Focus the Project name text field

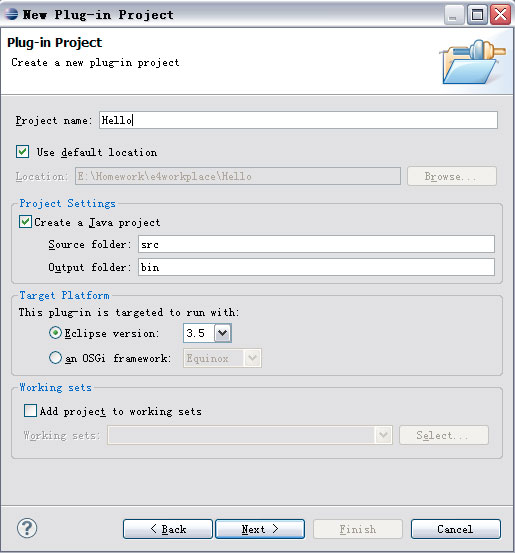(298, 120)
